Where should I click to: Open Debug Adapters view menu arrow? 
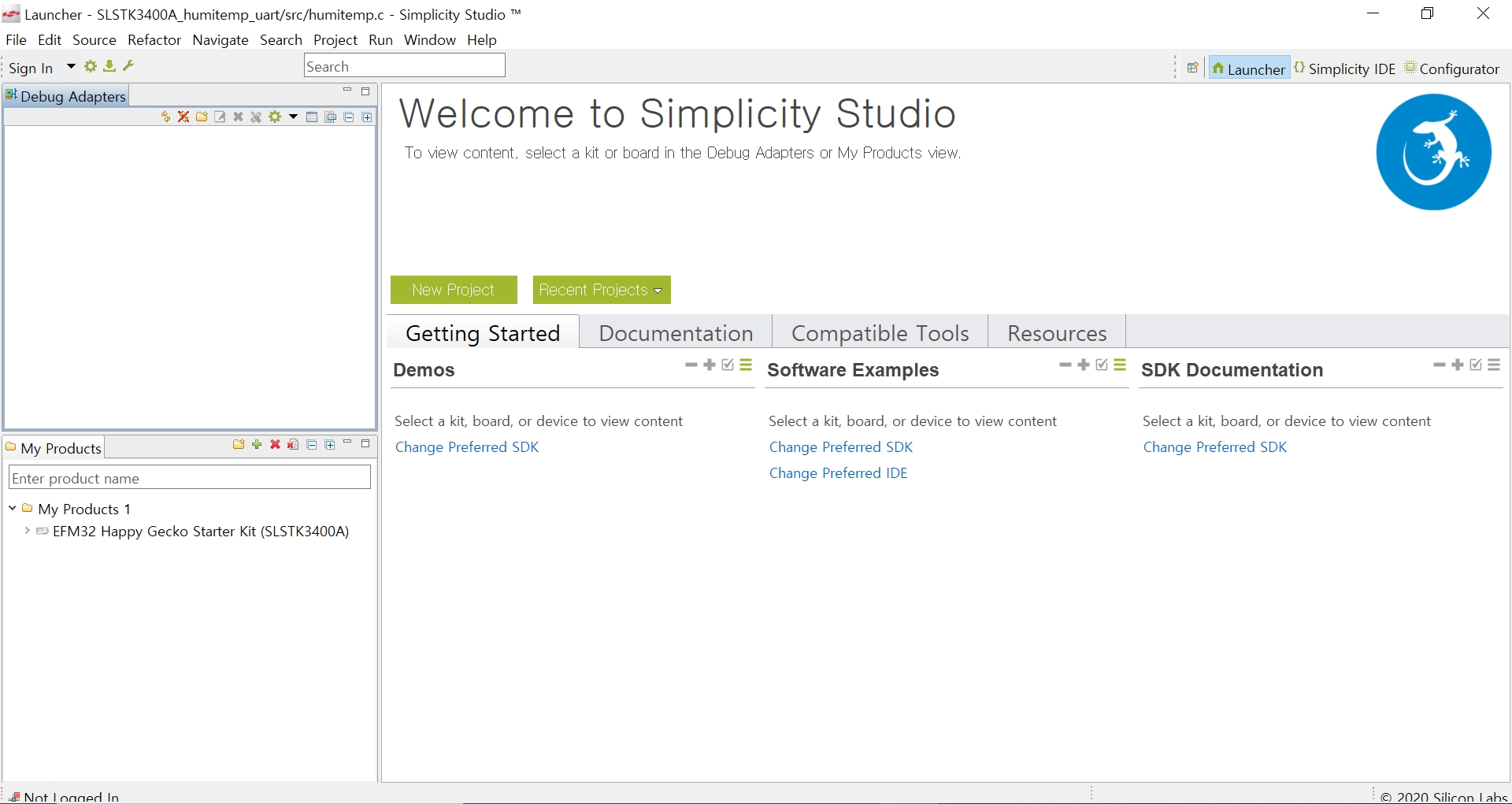point(293,117)
